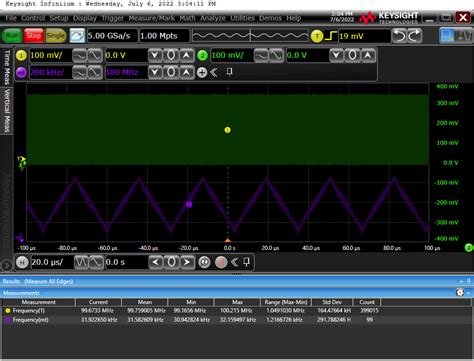Edit channel 2 offset 0.0 V field

point(307,55)
